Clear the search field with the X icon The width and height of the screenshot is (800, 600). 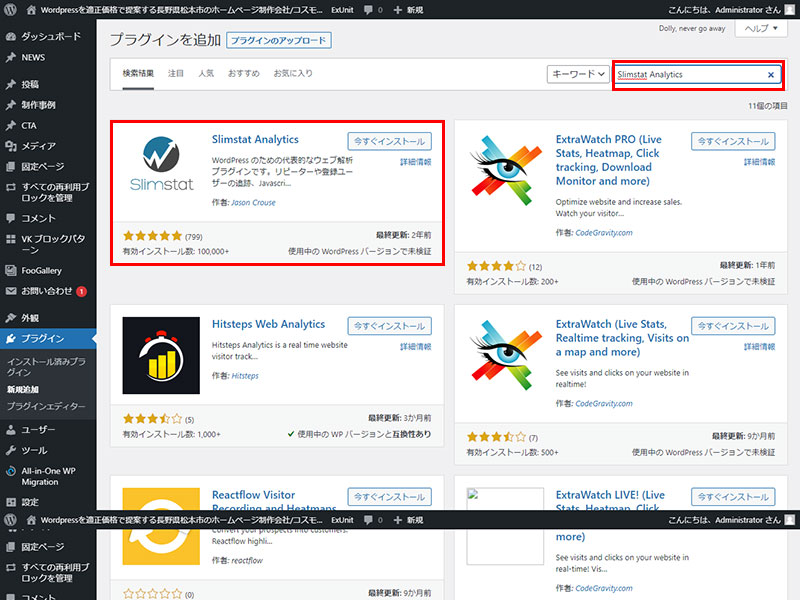click(770, 75)
